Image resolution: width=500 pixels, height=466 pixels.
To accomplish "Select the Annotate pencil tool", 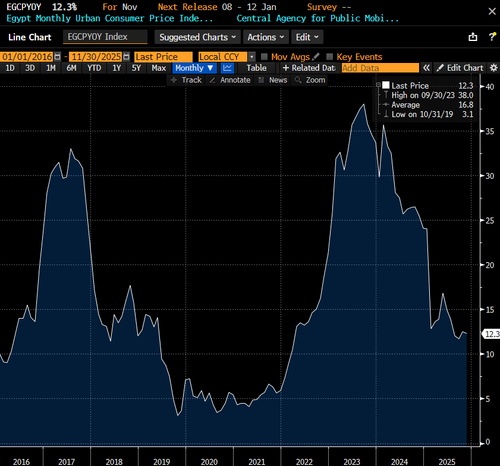I will (x=230, y=80).
